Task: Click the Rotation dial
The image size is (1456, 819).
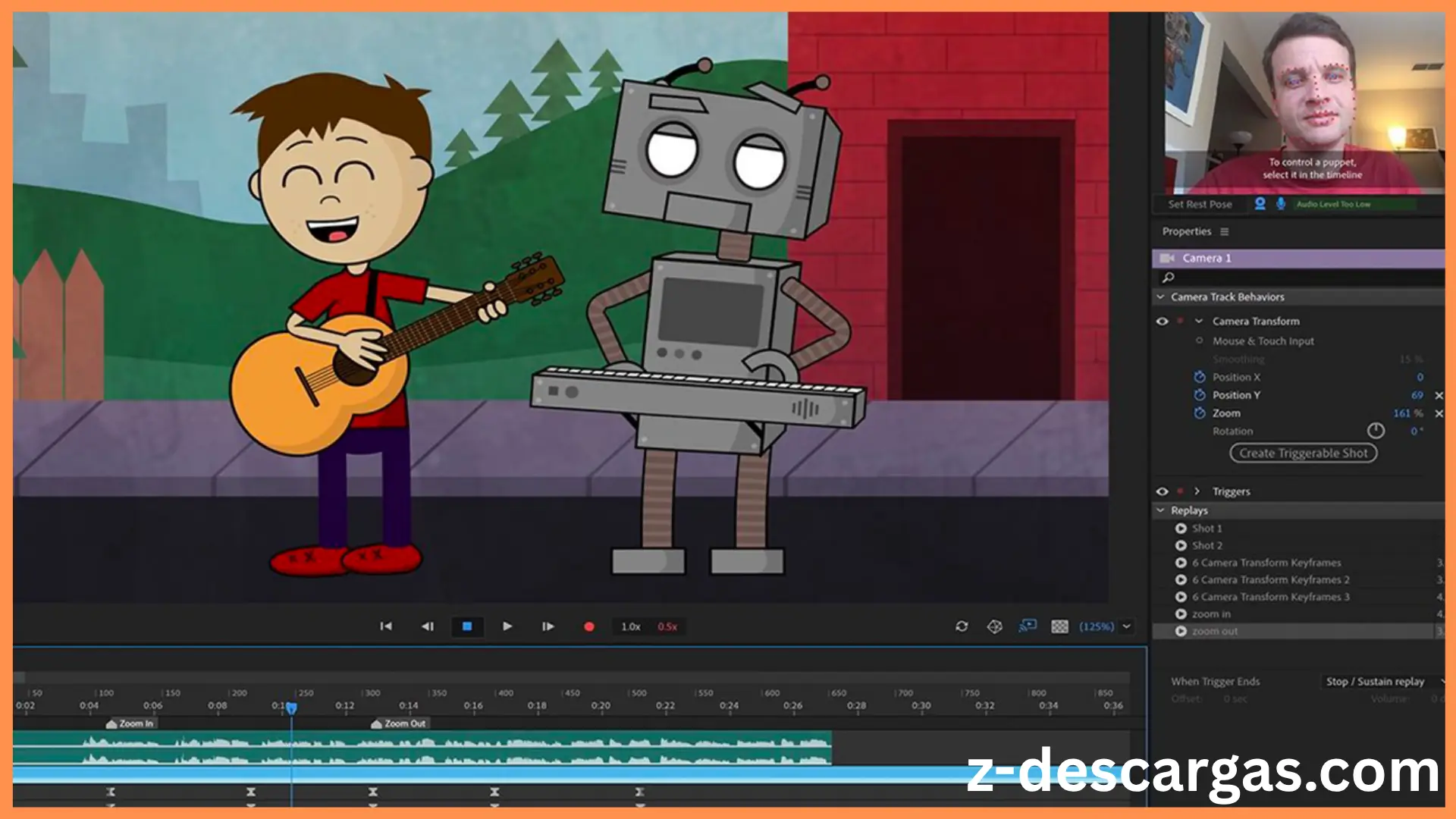Action: (1376, 431)
